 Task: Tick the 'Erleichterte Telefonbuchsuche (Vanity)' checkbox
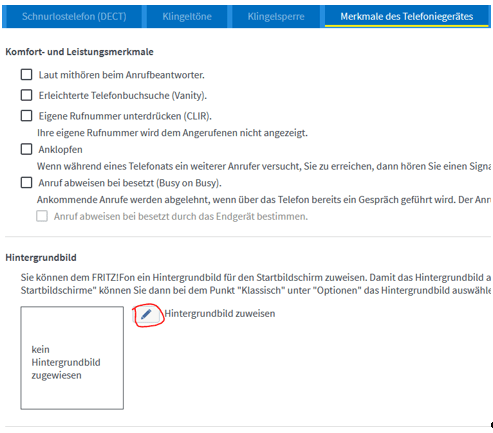[27, 95]
